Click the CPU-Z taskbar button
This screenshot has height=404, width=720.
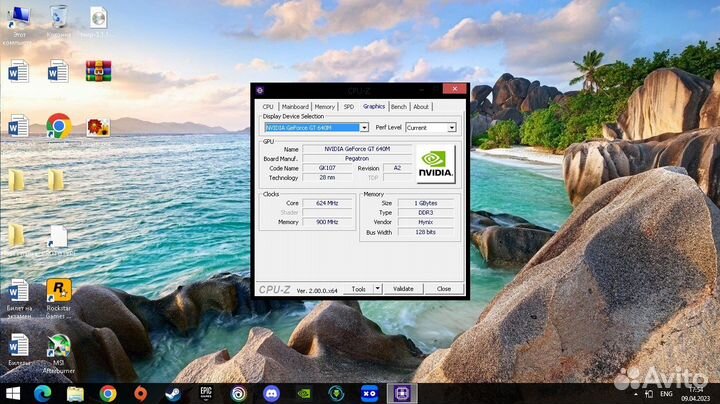point(402,393)
